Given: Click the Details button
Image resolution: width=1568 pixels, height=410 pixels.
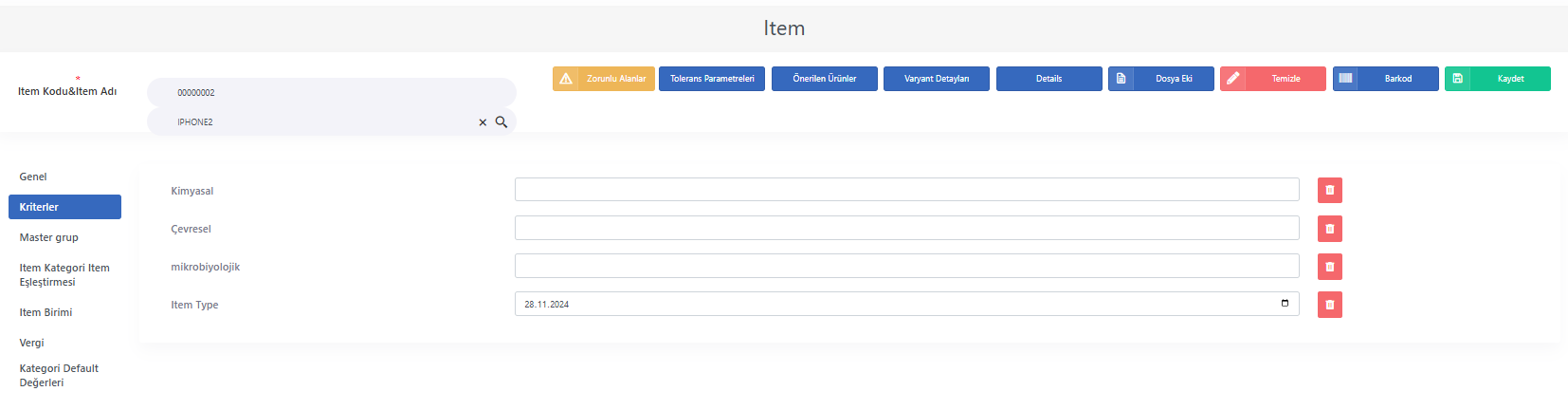Looking at the screenshot, I should 1049,79.
